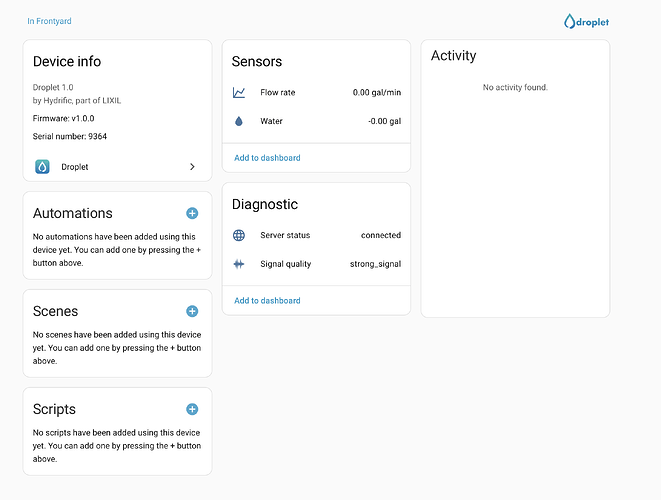Open the Server status connected row

[x=316, y=236]
